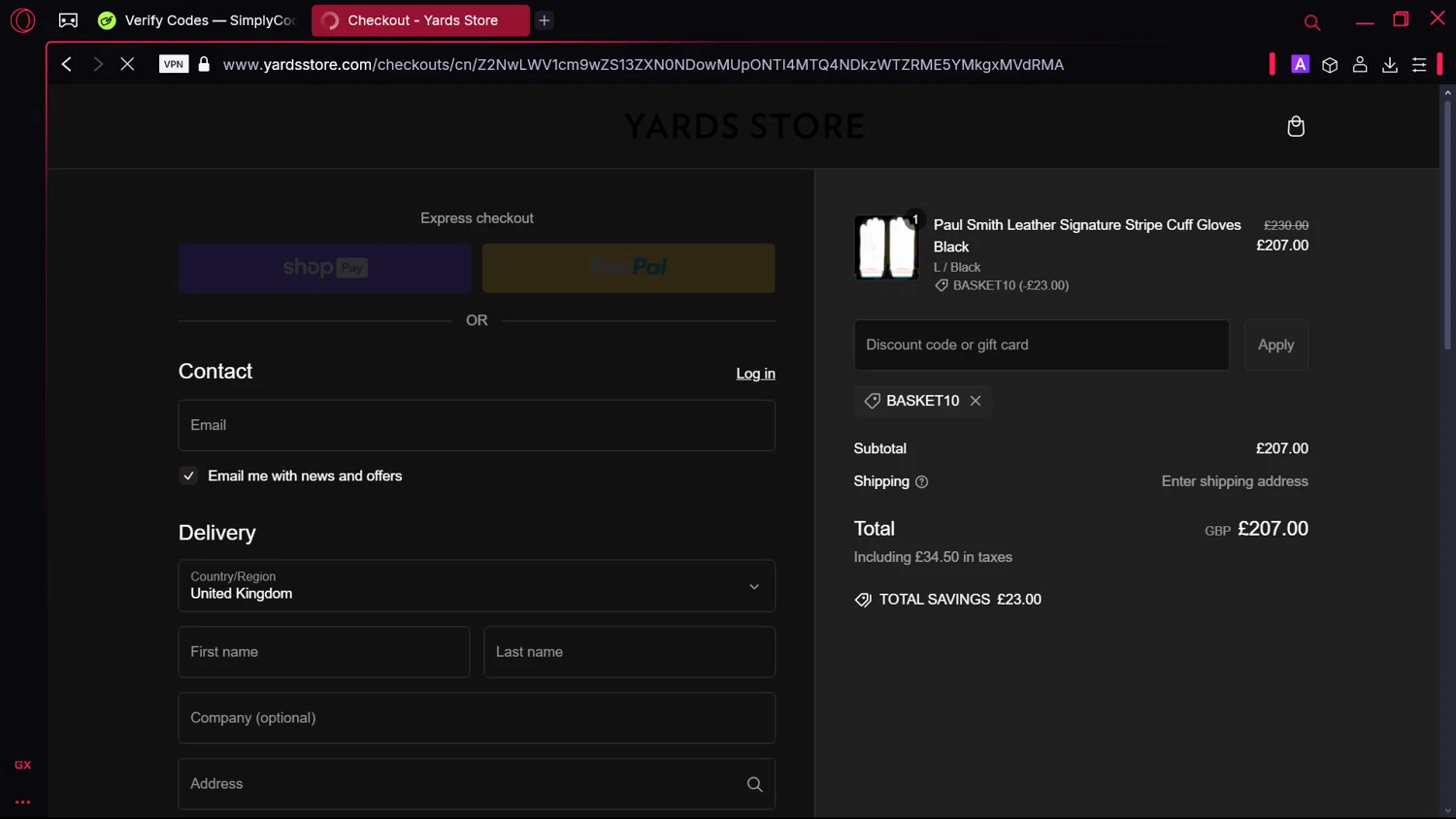The height and width of the screenshot is (819, 1456).
Task: Apply the discount code
Action: click(x=1275, y=344)
